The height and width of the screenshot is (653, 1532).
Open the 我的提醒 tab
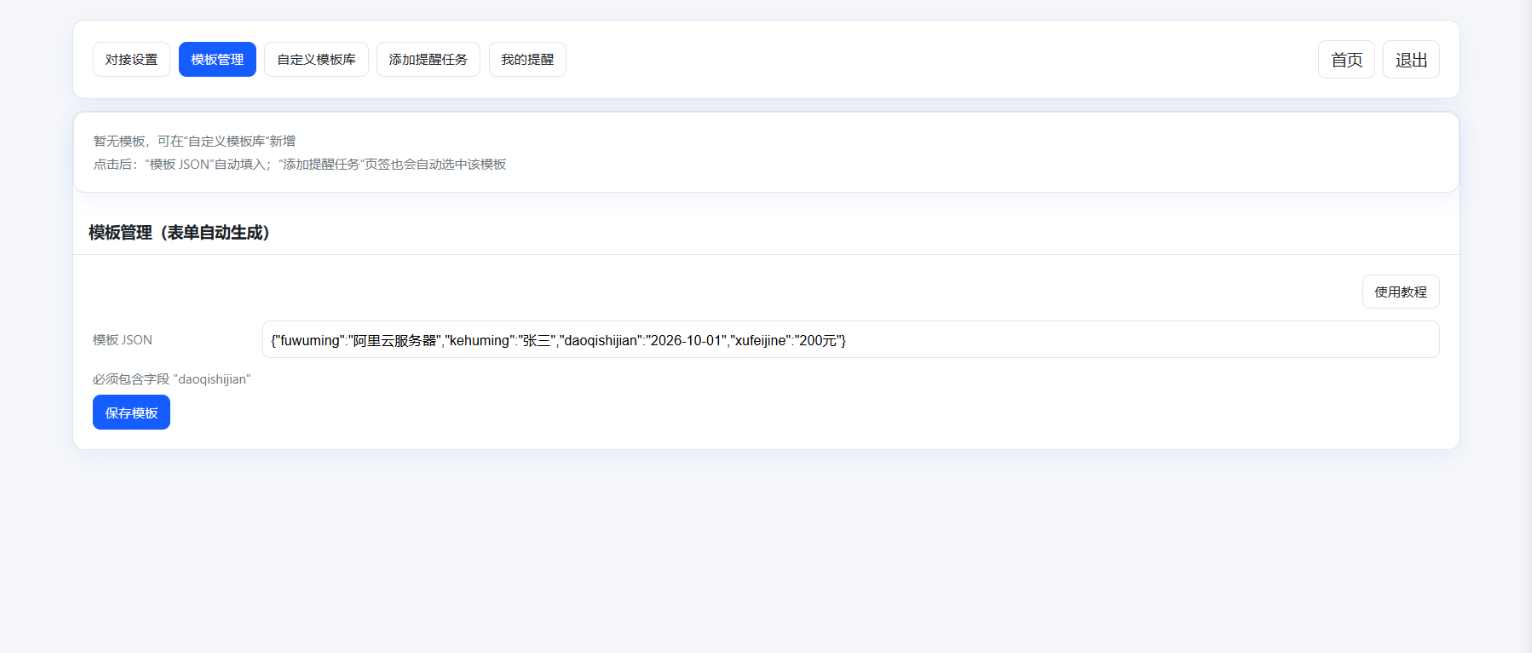point(527,59)
